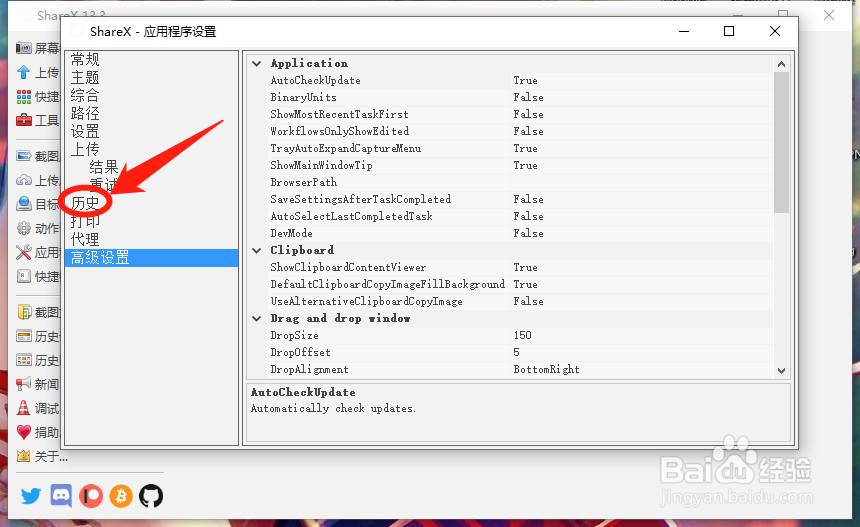
Task: Click the 调试 traffic cone icon
Action: (x=24, y=408)
